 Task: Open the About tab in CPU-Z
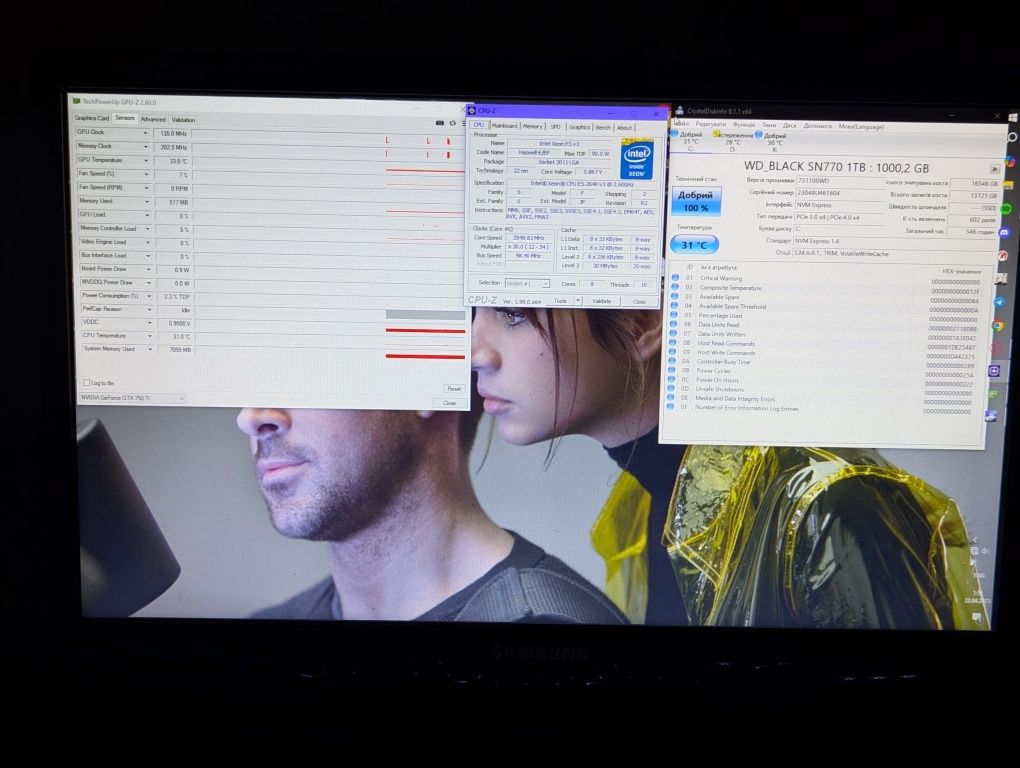click(624, 127)
